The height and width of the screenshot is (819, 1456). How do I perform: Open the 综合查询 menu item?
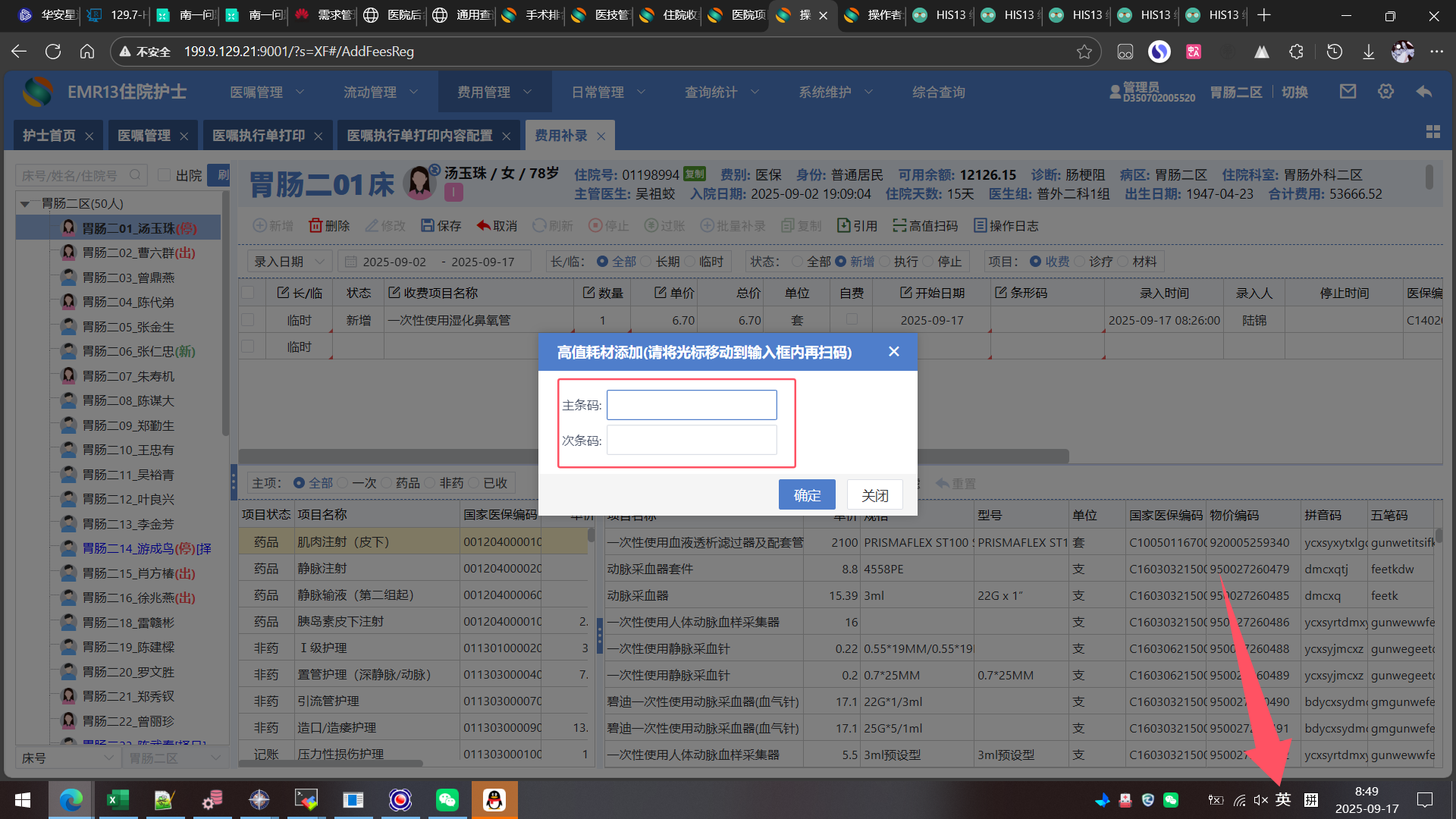tap(938, 93)
